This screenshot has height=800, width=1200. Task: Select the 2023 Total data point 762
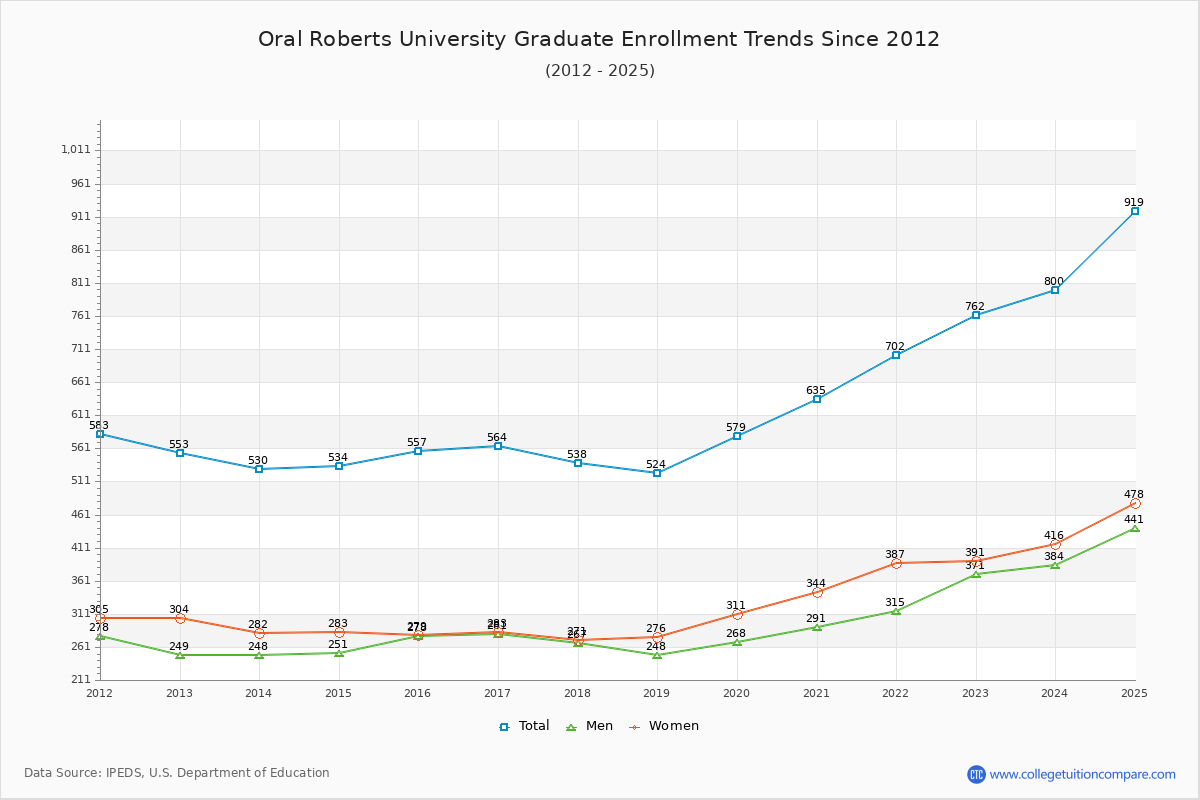[976, 315]
